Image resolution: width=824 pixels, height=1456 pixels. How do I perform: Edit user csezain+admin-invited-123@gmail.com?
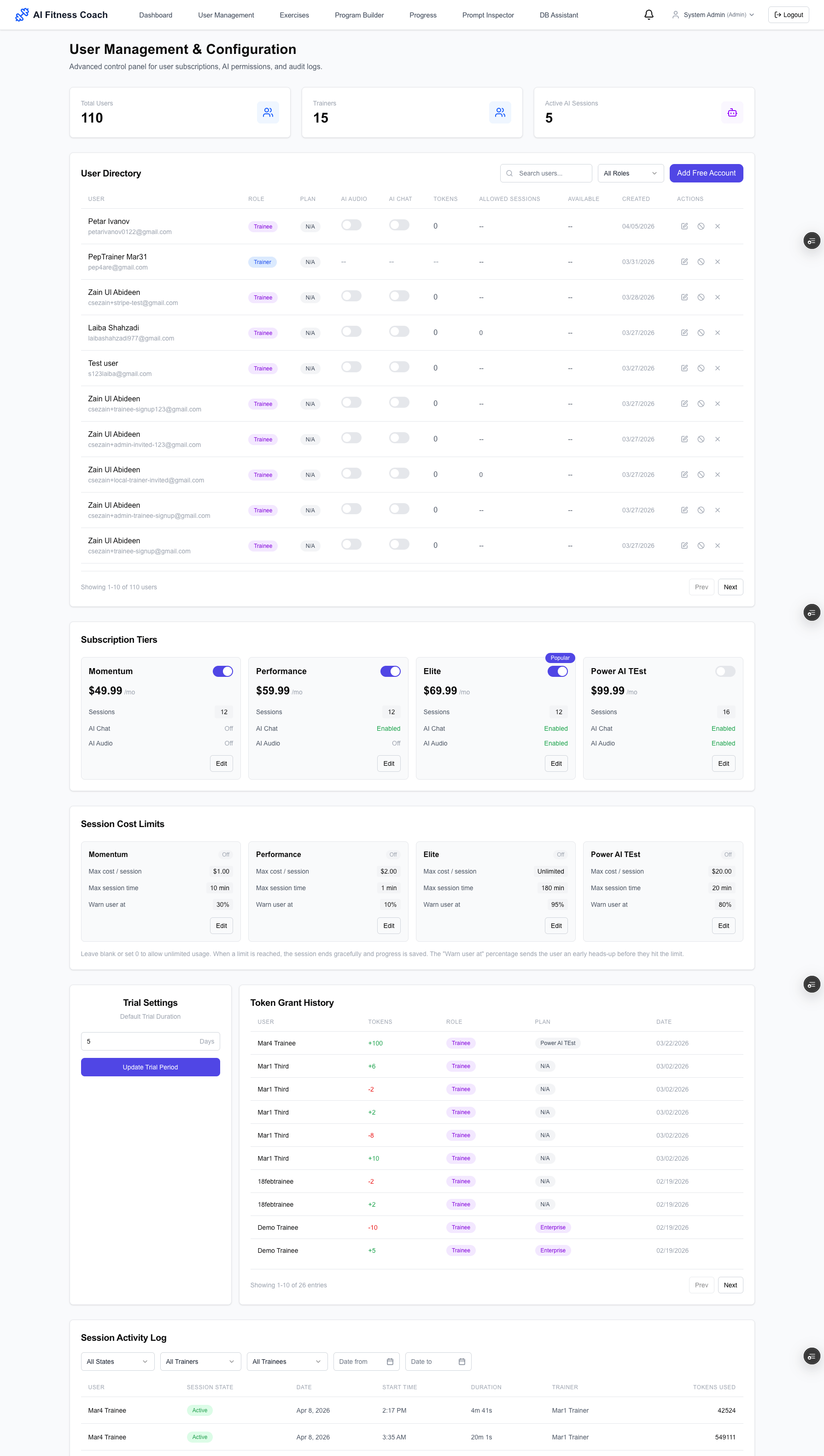(684, 439)
